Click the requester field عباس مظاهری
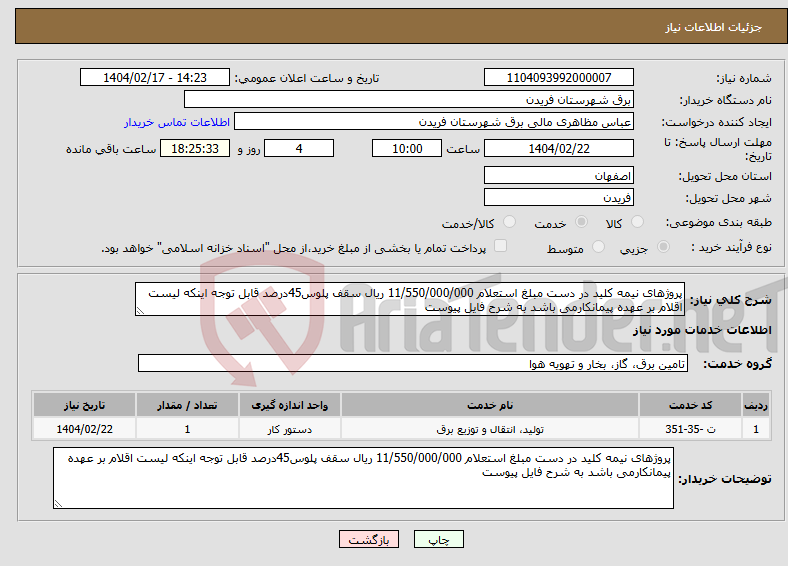Viewport: 788px width, 566px height. click(x=434, y=122)
